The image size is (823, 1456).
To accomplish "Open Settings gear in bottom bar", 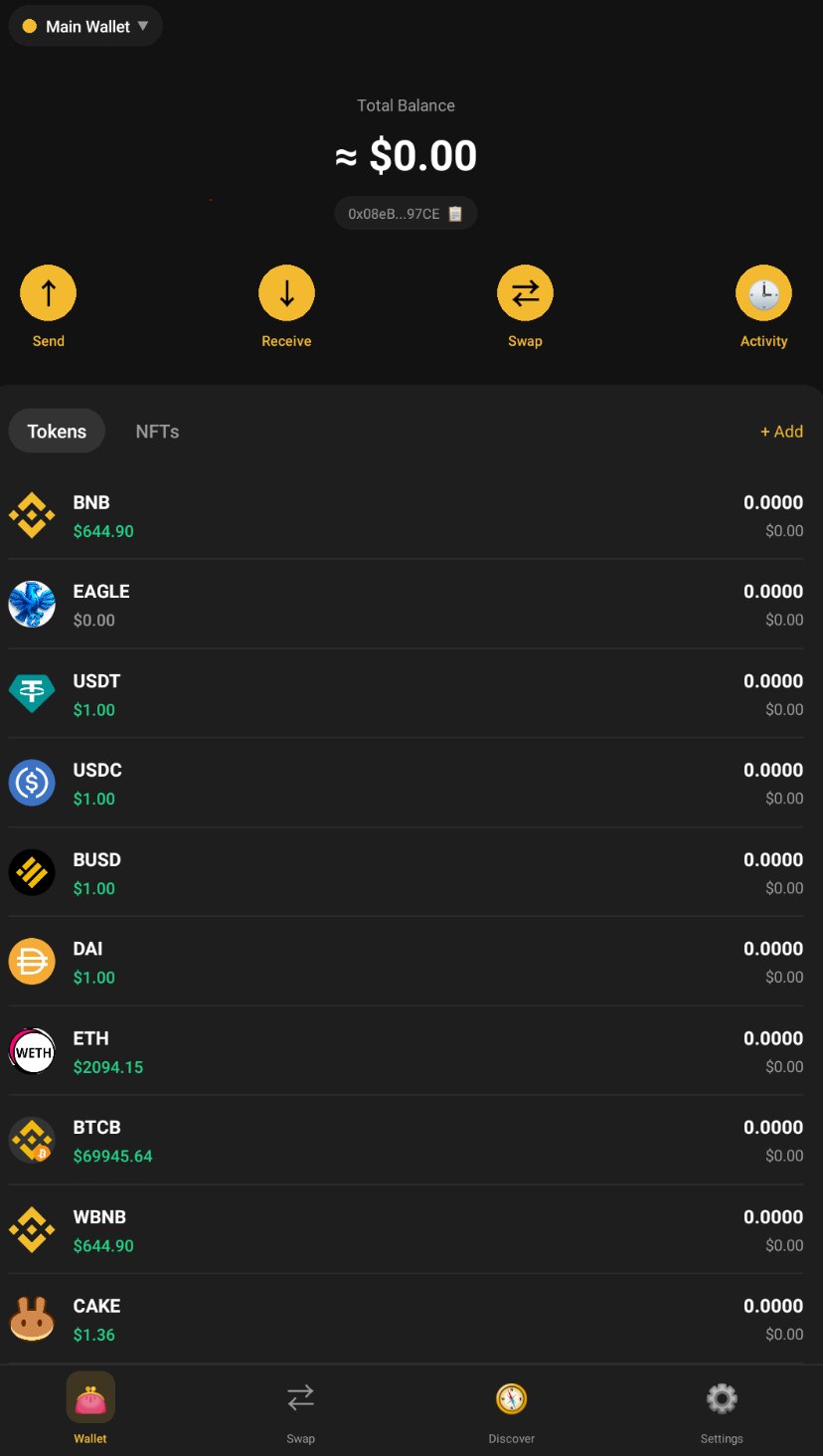I will click(722, 1399).
